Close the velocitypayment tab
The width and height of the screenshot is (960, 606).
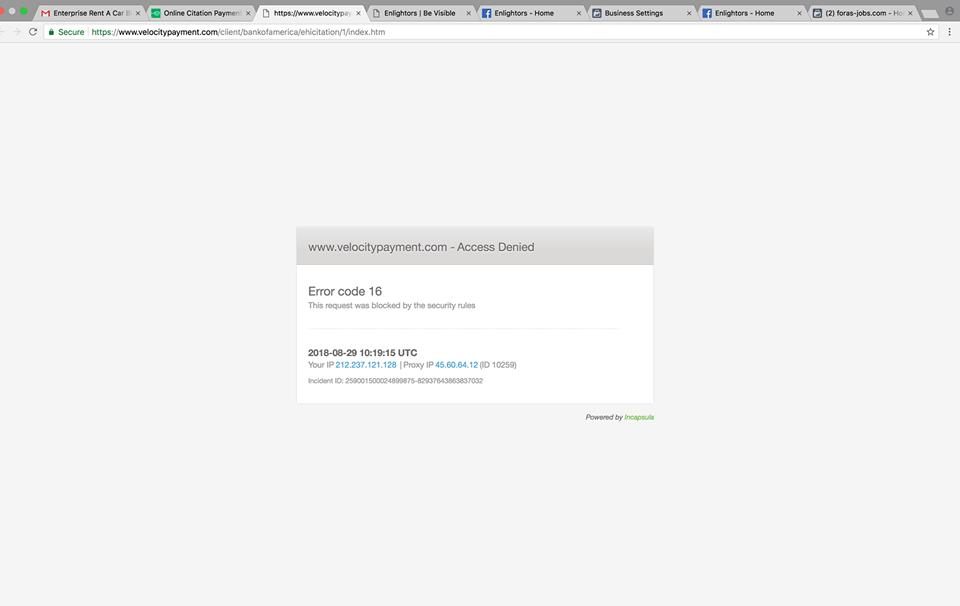pyautogui.click(x=358, y=13)
